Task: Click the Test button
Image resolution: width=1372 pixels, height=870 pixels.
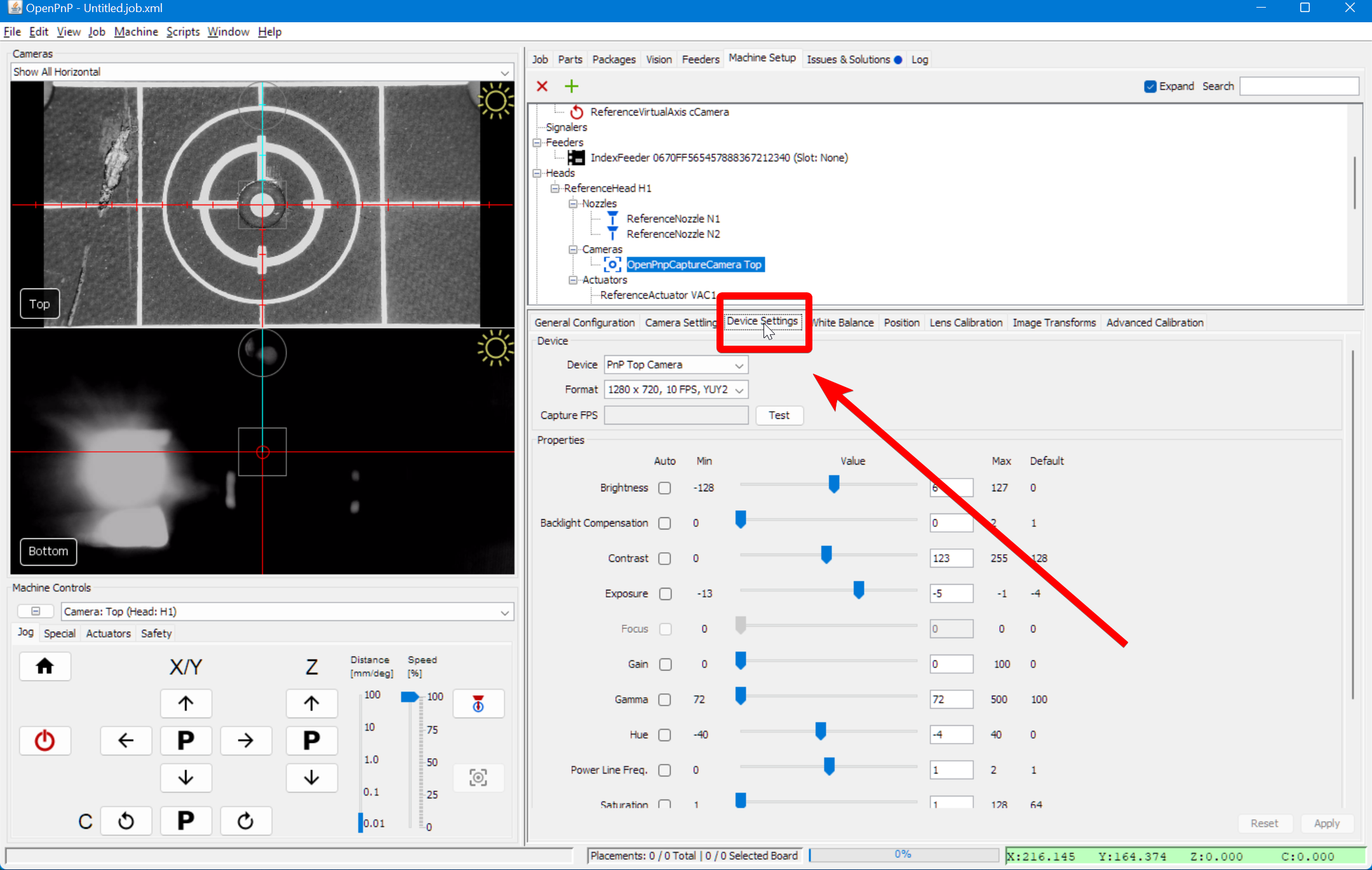Action: pyautogui.click(x=779, y=415)
